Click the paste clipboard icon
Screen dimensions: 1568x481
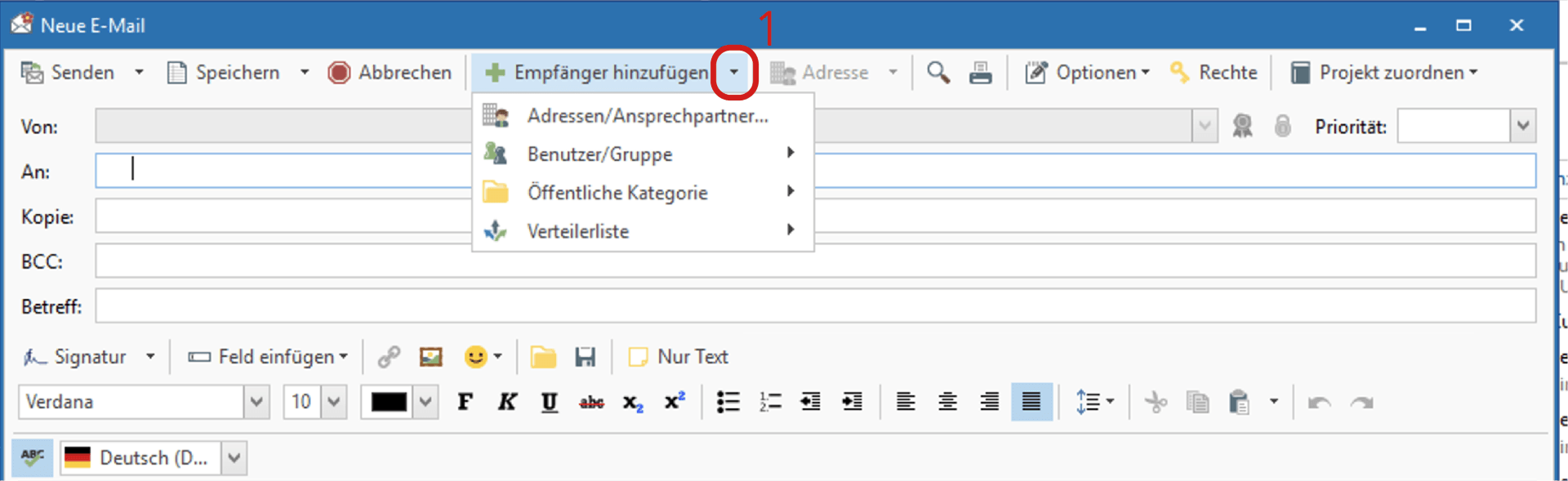click(x=1239, y=402)
